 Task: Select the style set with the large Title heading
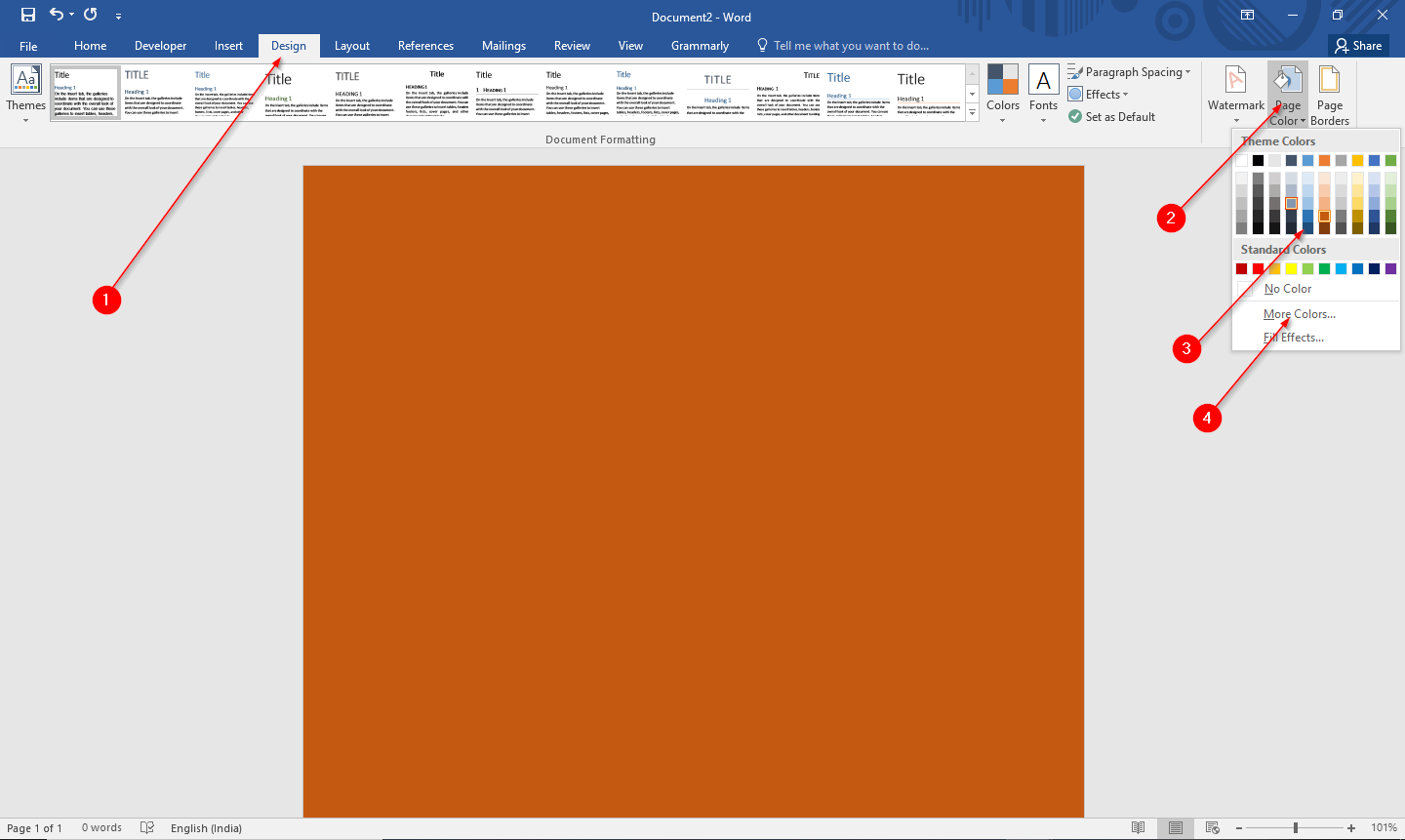pyautogui.click(x=296, y=93)
